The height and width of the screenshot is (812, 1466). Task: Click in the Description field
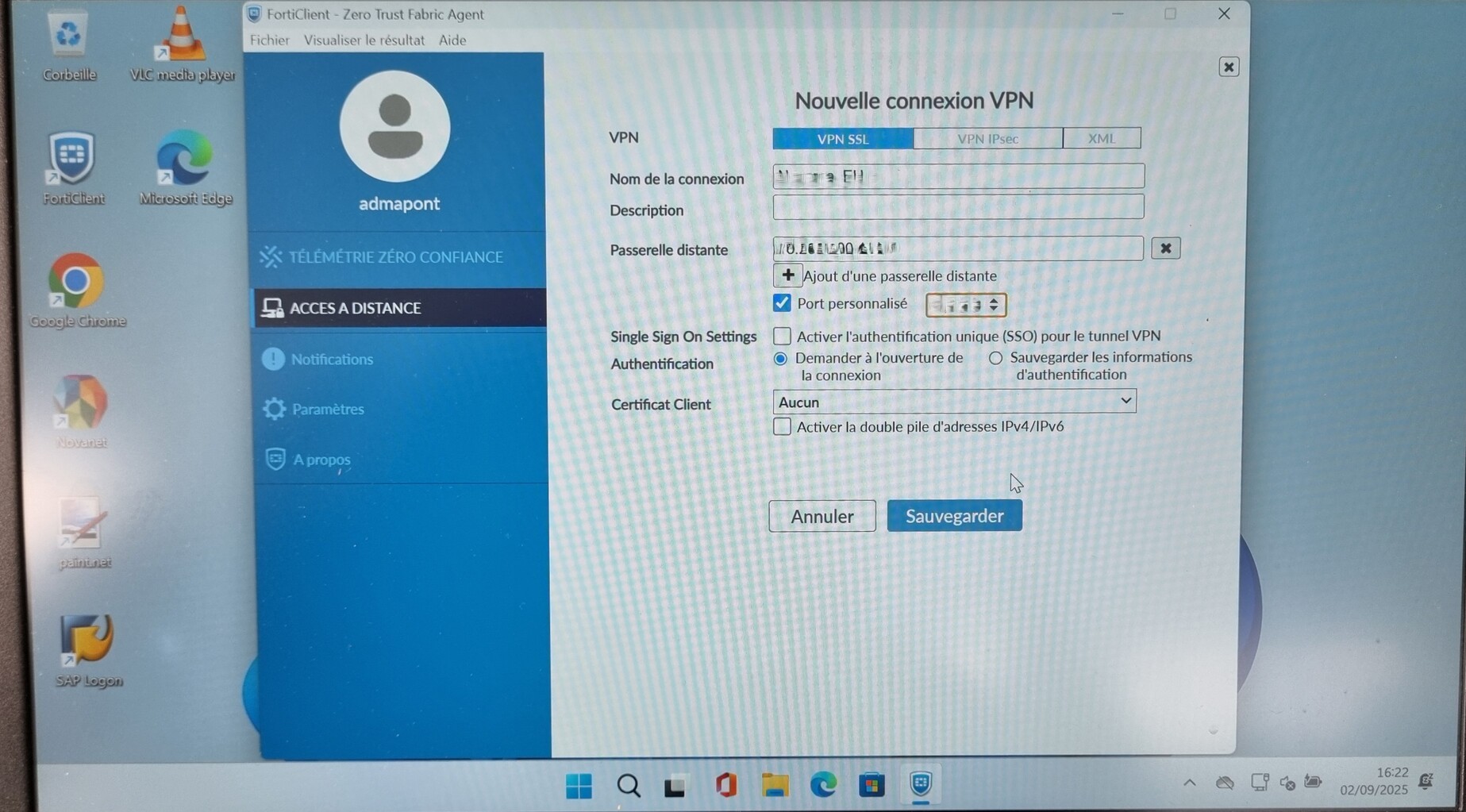[x=956, y=206]
